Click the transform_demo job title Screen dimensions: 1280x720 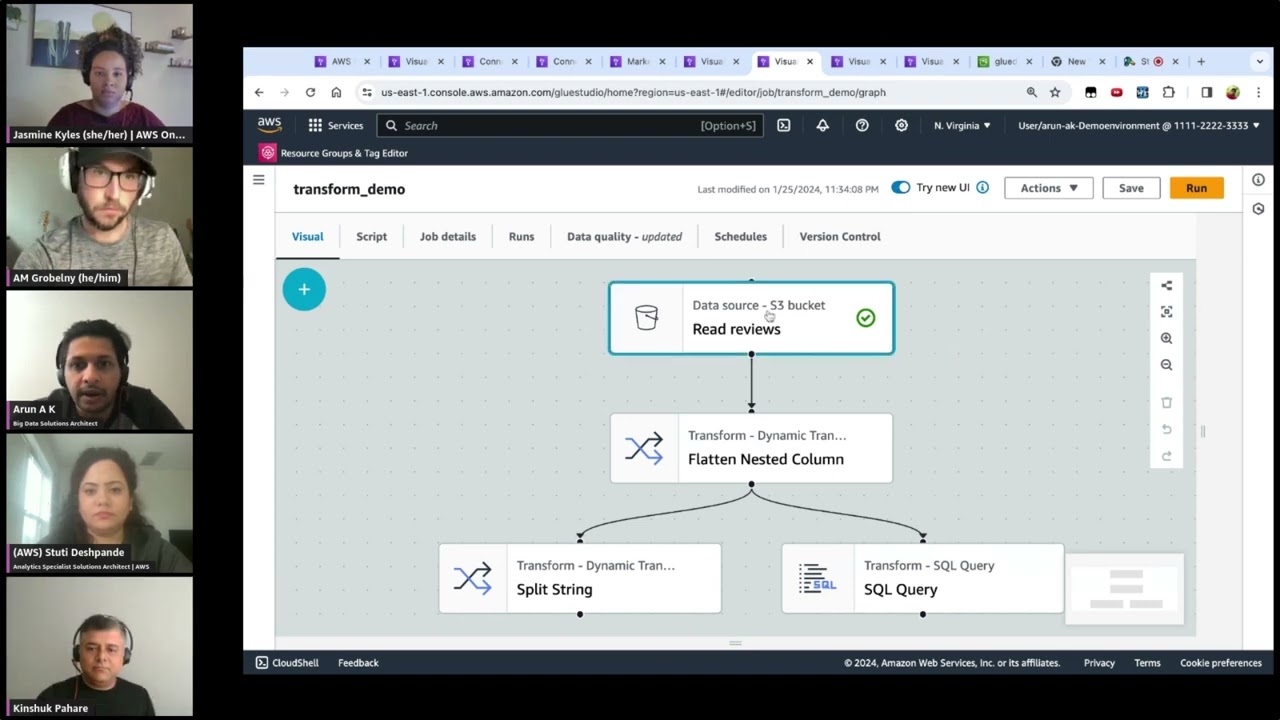pyautogui.click(x=349, y=189)
